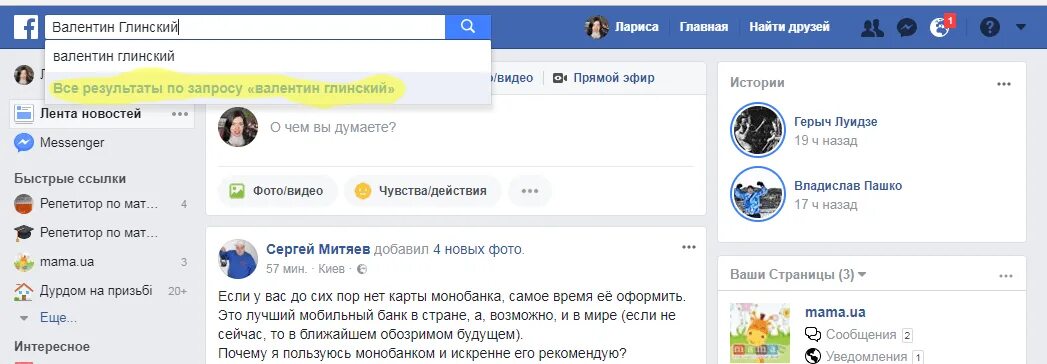Click the search magnifier button
This screenshot has height=364, width=1047.
pyautogui.click(x=468, y=27)
